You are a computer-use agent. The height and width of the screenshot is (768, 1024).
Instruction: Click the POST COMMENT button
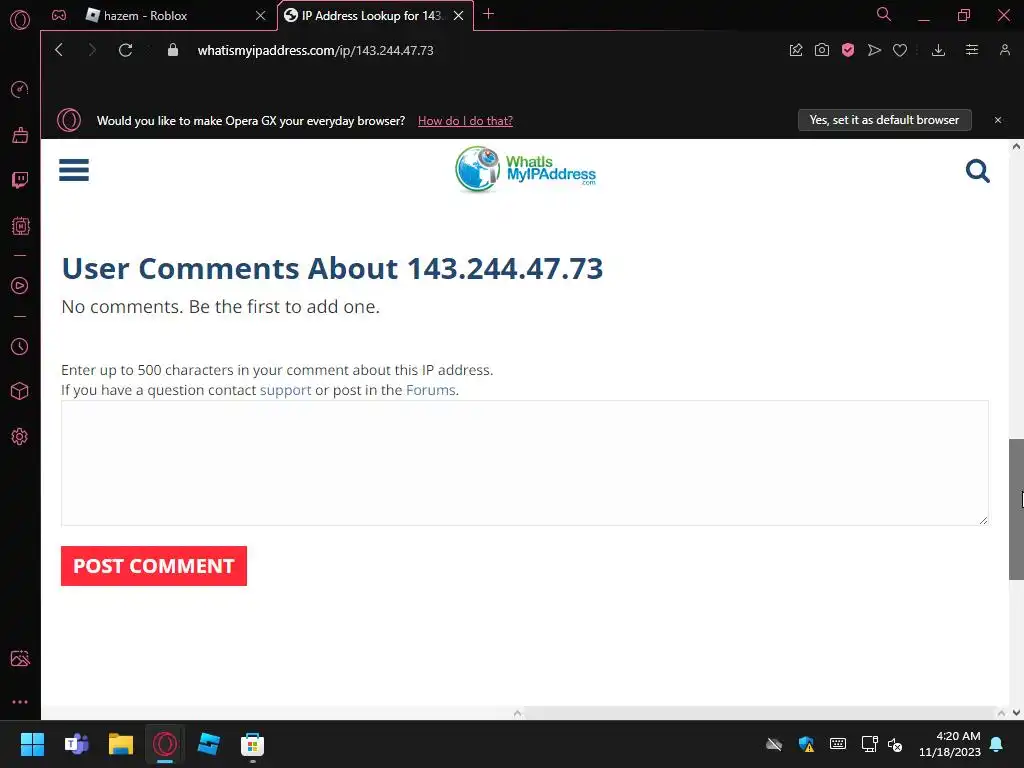153,566
